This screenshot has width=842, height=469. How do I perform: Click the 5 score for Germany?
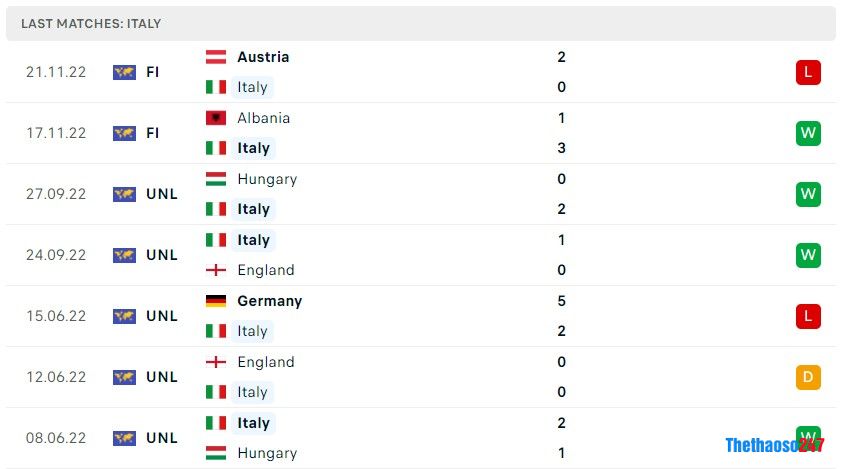click(x=562, y=301)
